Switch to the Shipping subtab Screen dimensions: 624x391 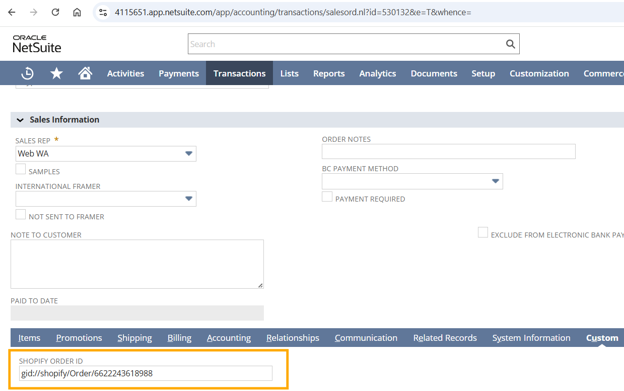pyautogui.click(x=135, y=338)
